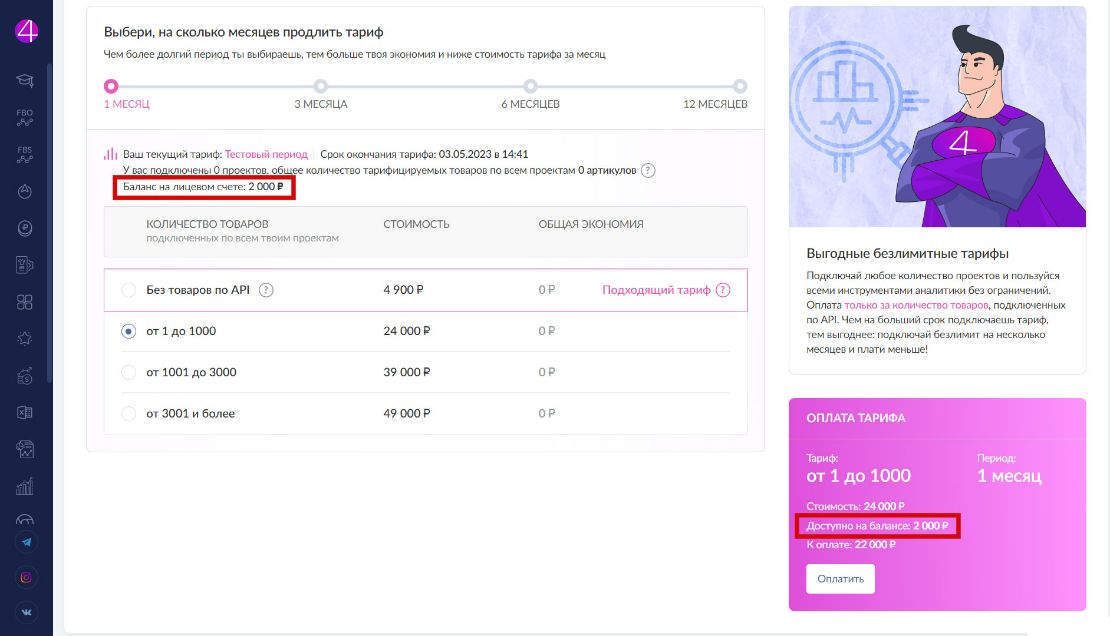Viewport: 1110px width, 636px height.
Task: Open the VK icon at sidebar bottom
Action: tap(27, 612)
